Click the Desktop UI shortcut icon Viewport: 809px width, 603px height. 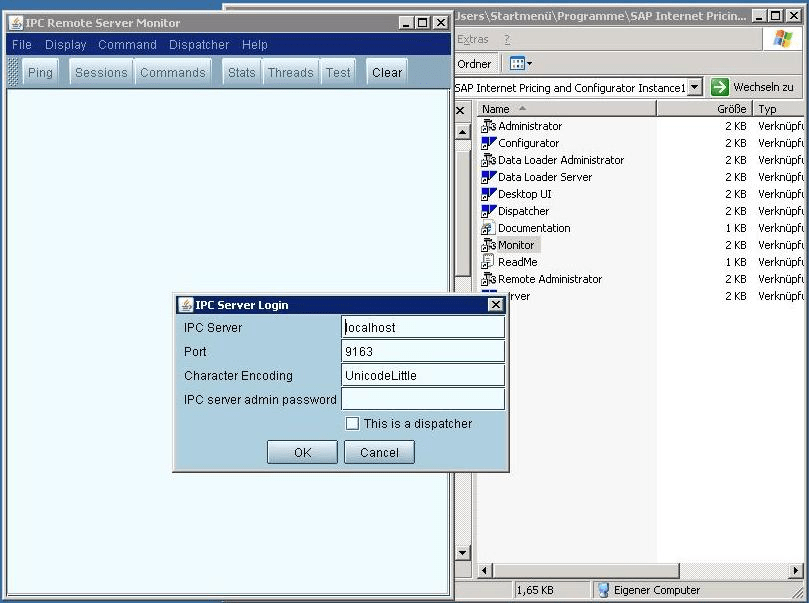coord(488,194)
